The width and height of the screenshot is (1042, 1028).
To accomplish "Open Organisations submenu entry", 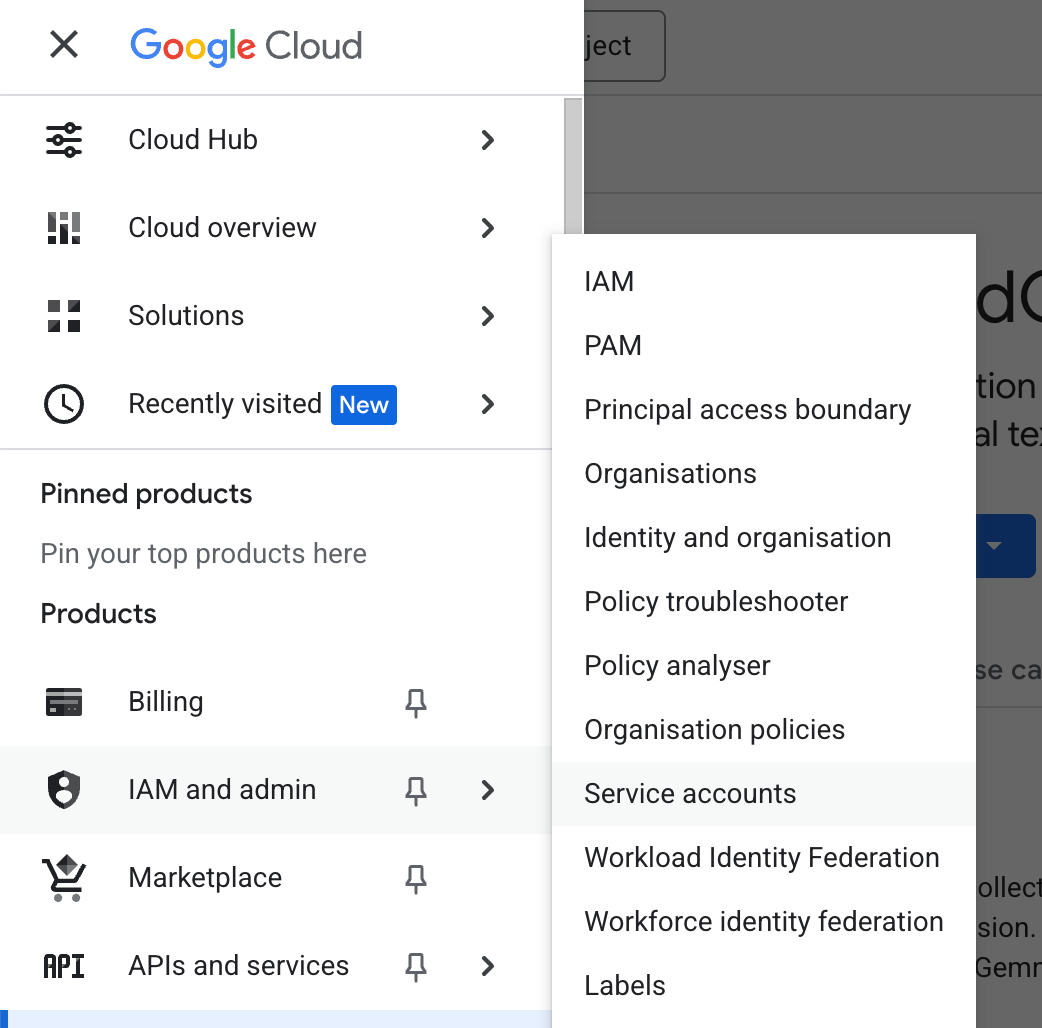I will click(x=764, y=474).
